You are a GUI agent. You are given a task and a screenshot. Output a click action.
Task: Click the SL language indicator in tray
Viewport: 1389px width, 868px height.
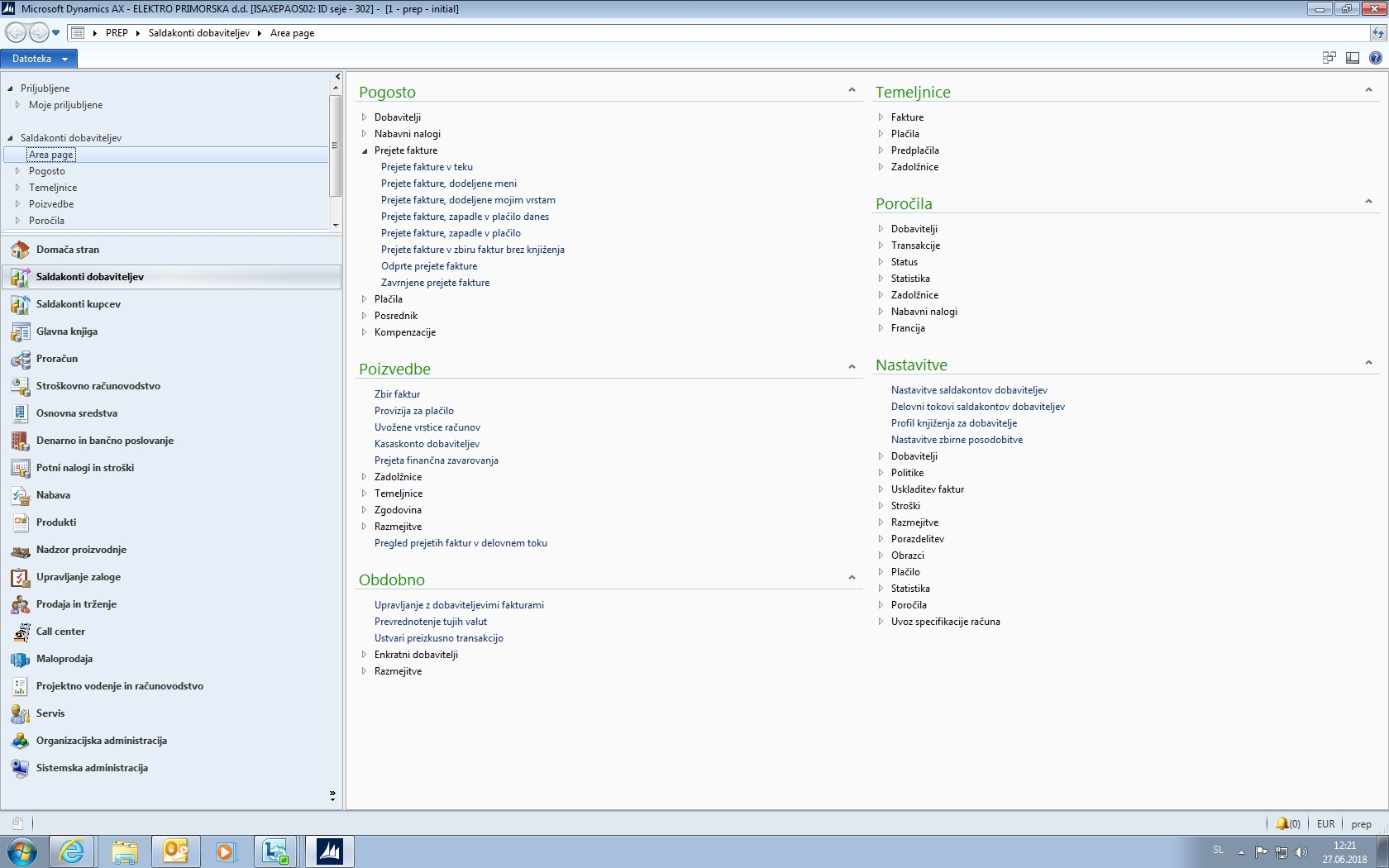[x=1218, y=850]
